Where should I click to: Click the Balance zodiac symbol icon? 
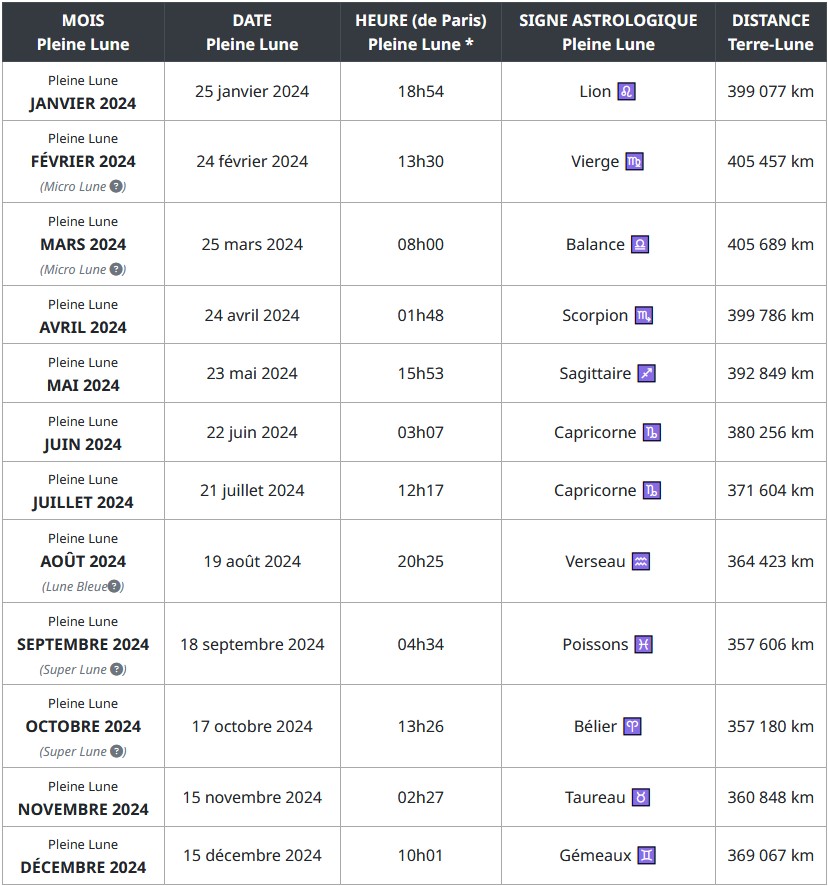point(640,245)
